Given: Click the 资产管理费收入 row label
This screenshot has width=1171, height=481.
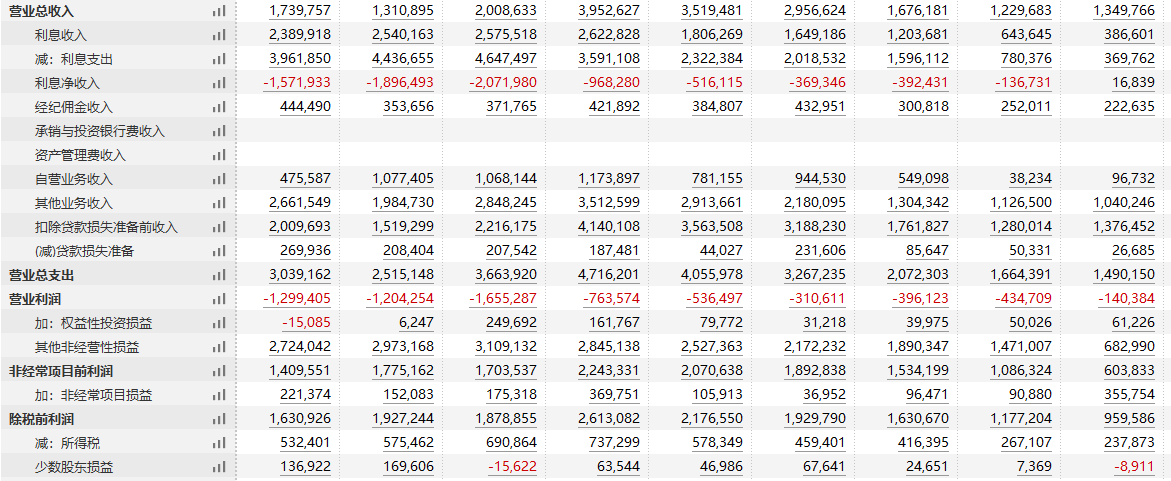Looking at the screenshot, I should click(x=81, y=155).
